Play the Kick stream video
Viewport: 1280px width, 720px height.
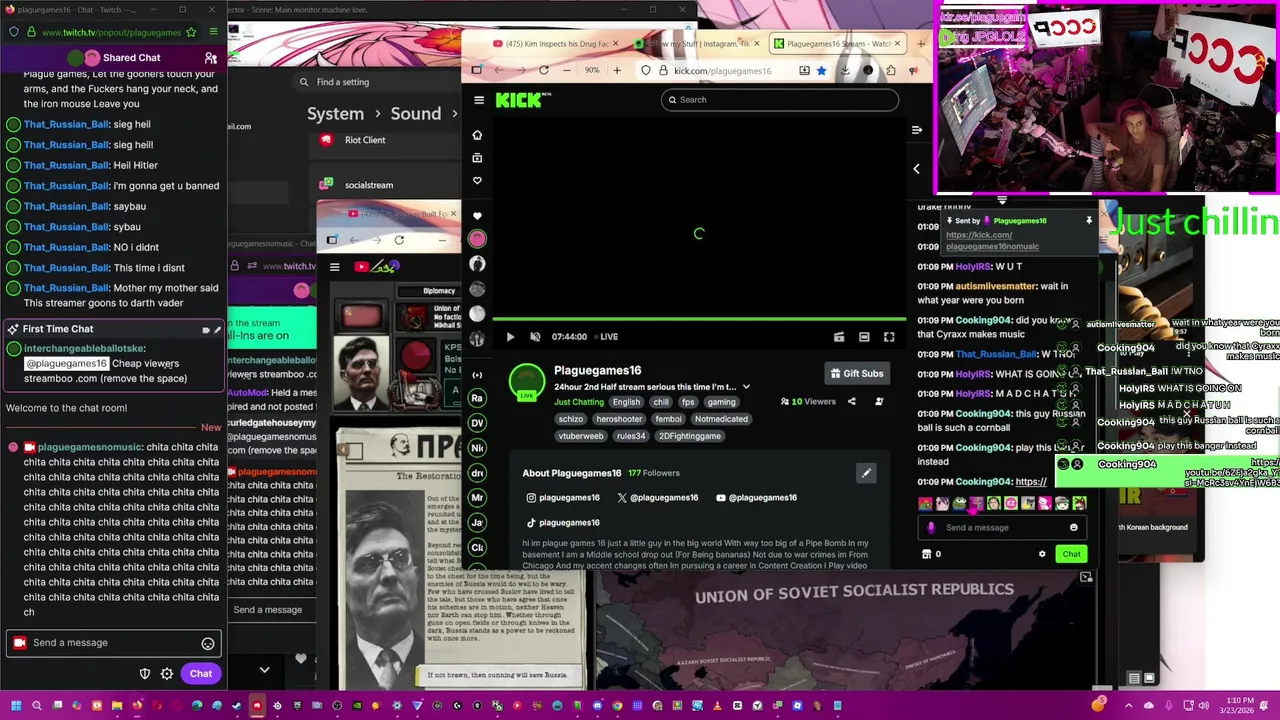point(510,337)
